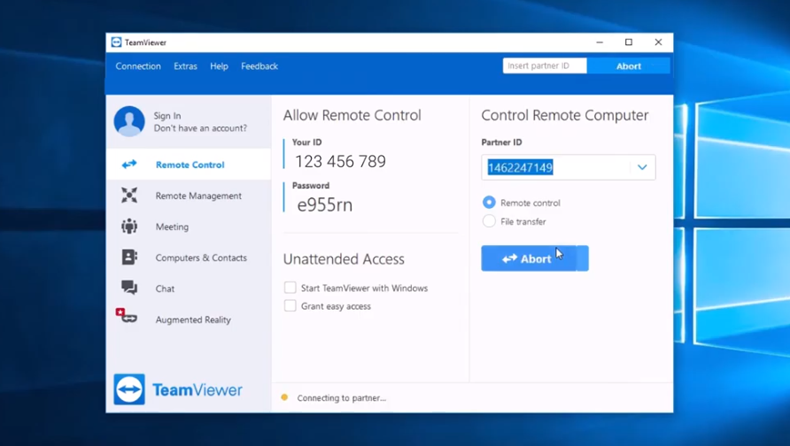Viewport: 790px width, 446px height.
Task: Click the orange connection status dot
Action: click(284, 398)
